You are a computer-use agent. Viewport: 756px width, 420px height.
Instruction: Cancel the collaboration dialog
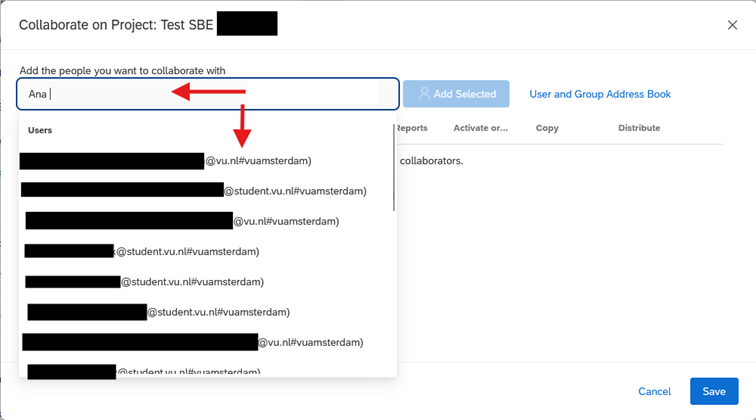[655, 391]
